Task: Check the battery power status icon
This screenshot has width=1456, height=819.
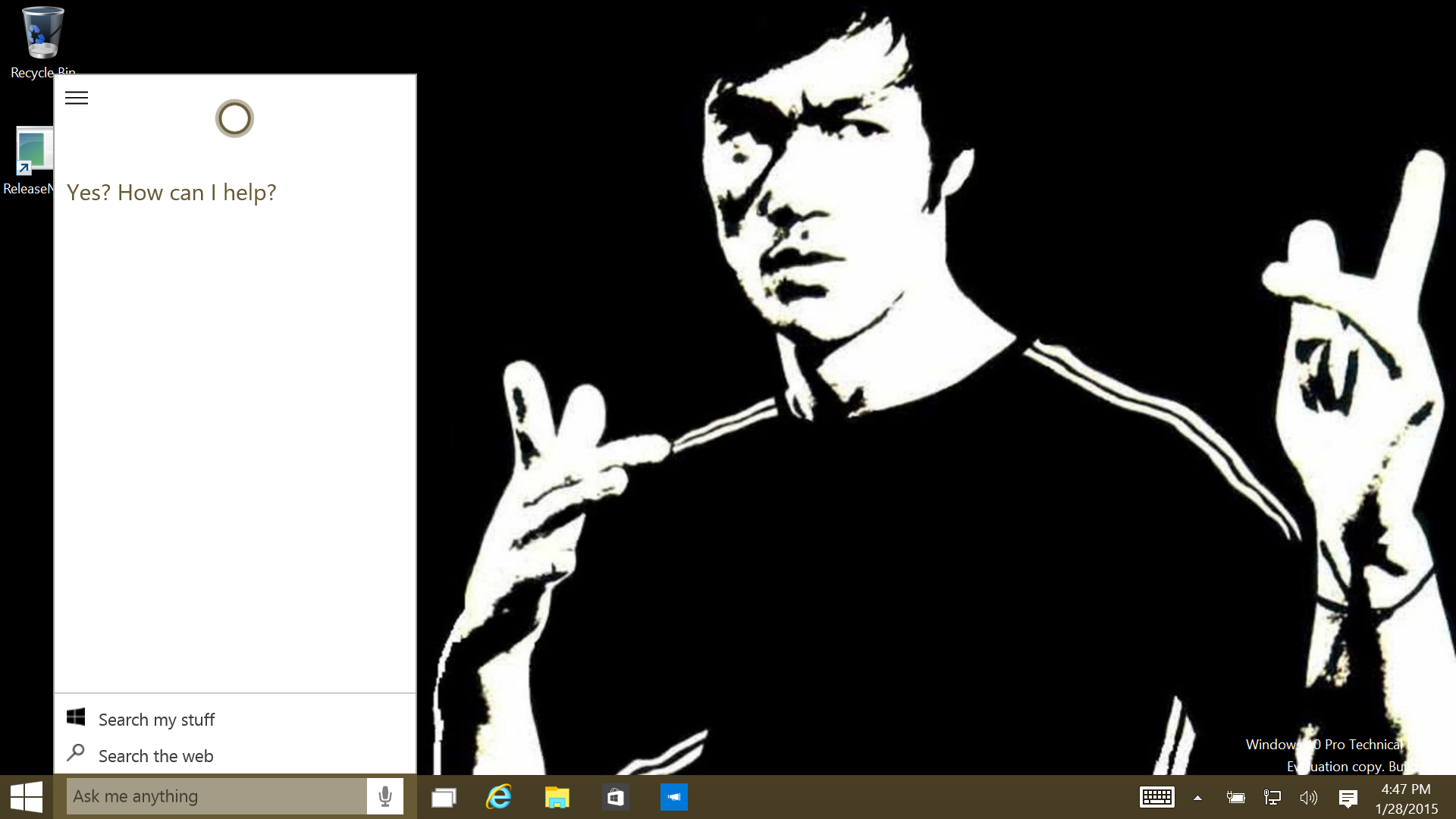Action: tap(1235, 798)
